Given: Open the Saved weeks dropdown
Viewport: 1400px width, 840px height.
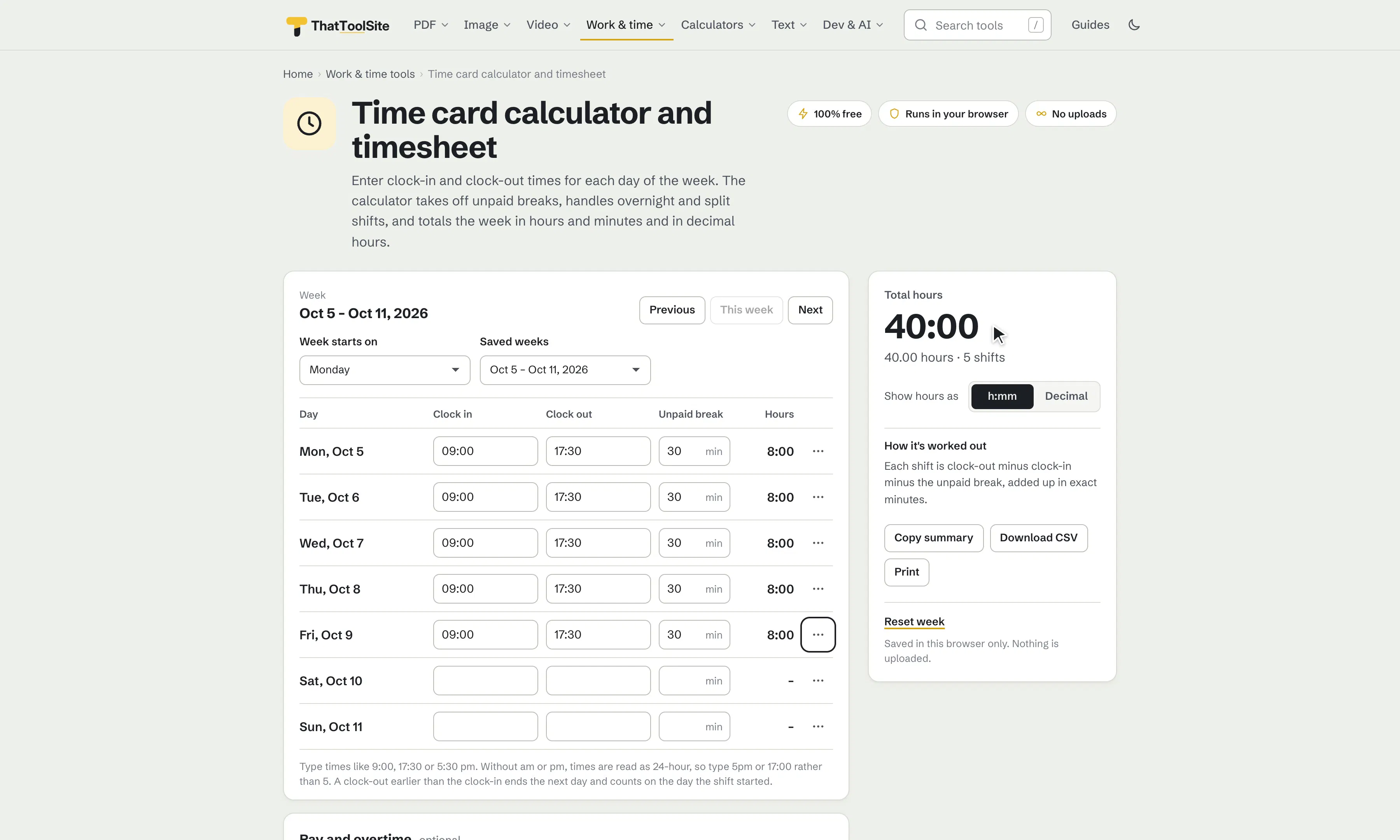Looking at the screenshot, I should 565,370.
